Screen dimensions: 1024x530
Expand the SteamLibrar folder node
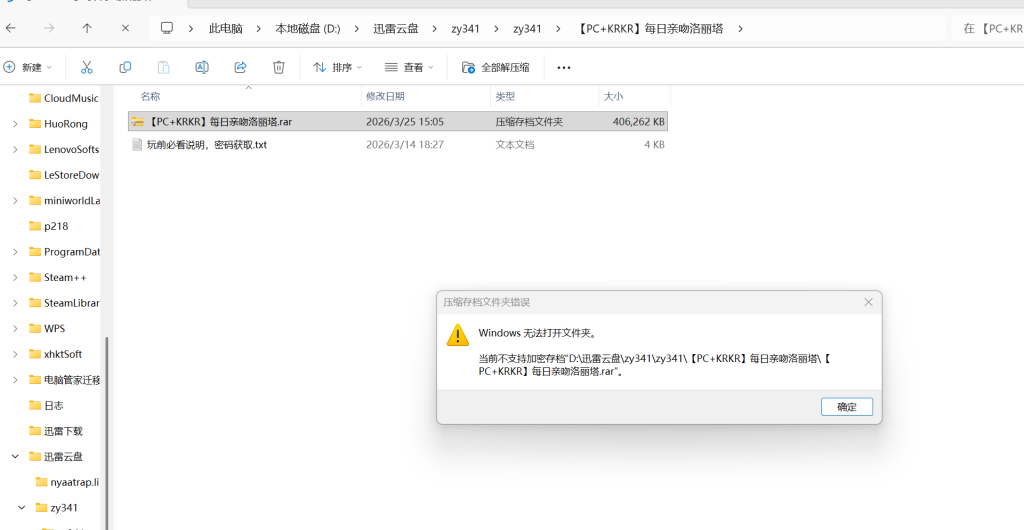click(15, 303)
